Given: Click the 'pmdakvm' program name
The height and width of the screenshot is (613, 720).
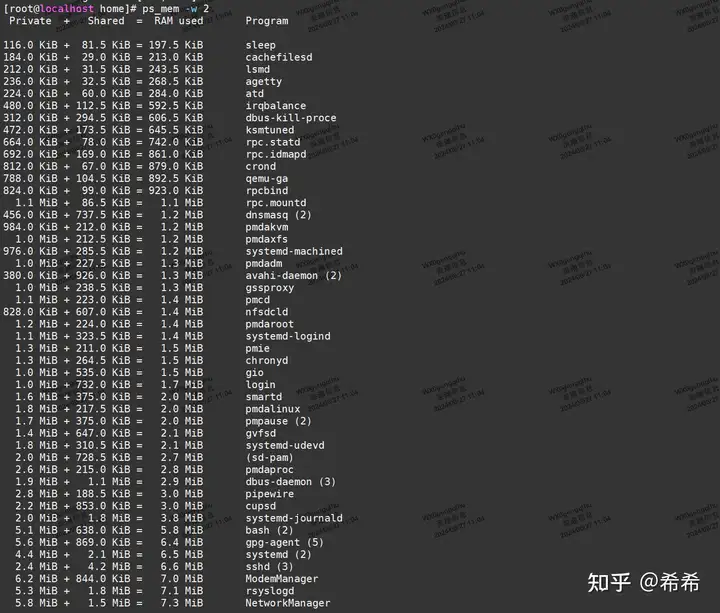Looking at the screenshot, I should click(267, 227).
